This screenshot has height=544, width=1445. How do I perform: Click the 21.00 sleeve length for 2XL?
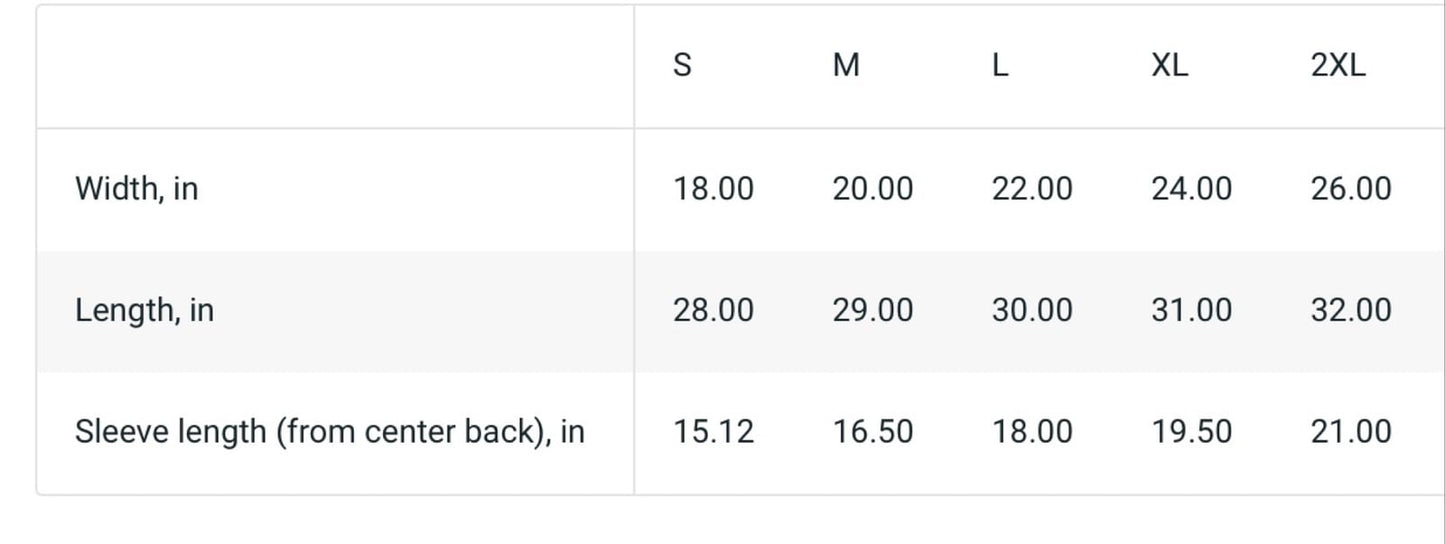coord(1350,432)
